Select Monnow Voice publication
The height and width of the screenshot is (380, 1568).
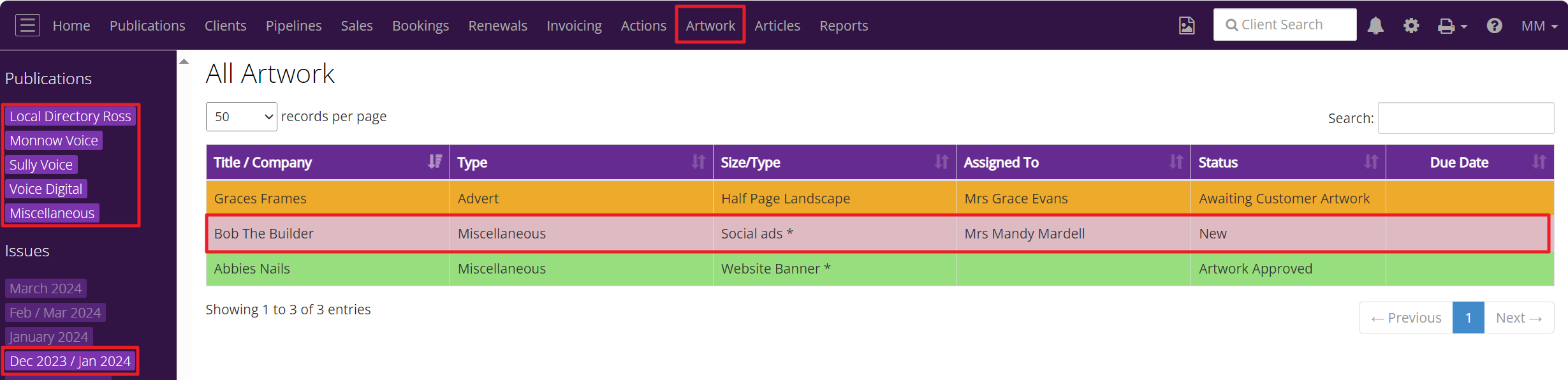pyautogui.click(x=54, y=140)
